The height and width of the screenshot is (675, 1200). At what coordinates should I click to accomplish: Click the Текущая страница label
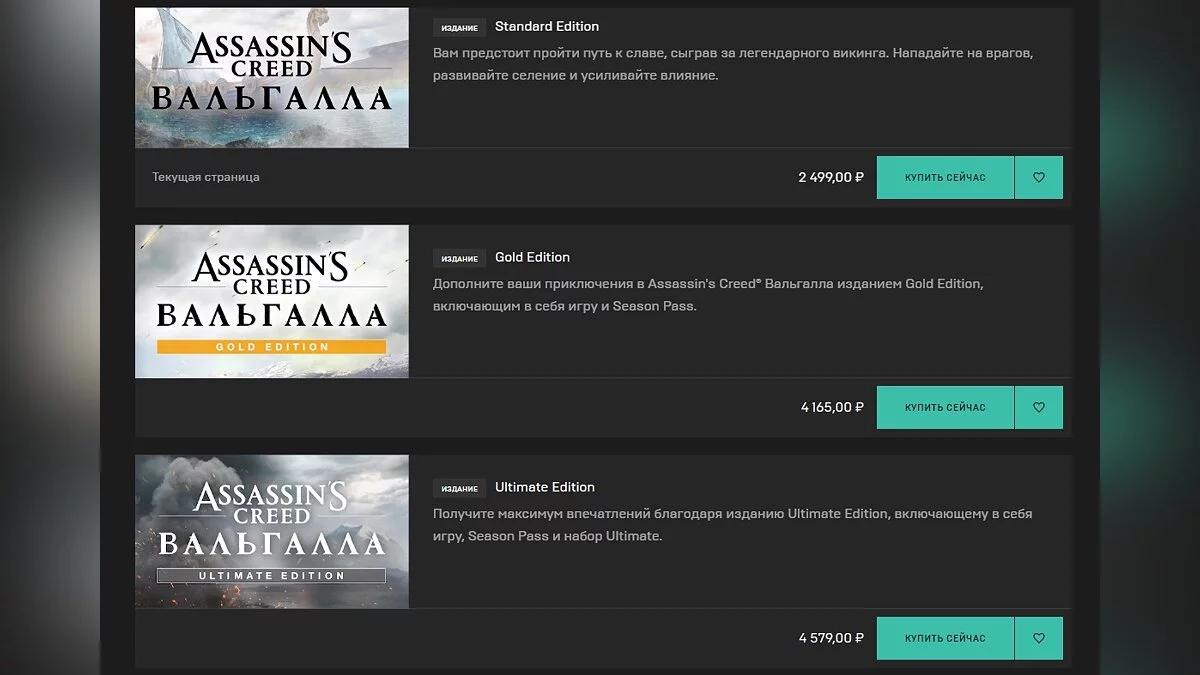(206, 178)
